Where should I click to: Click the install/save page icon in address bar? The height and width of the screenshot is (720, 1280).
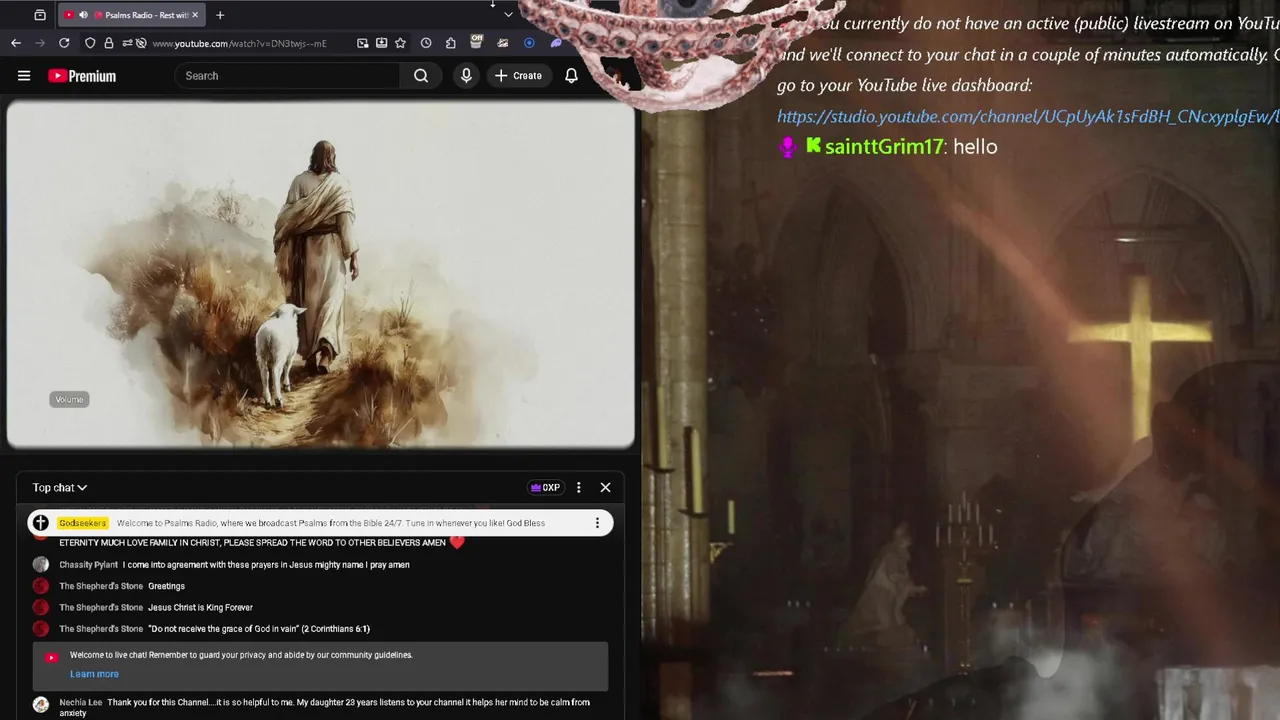[381, 43]
